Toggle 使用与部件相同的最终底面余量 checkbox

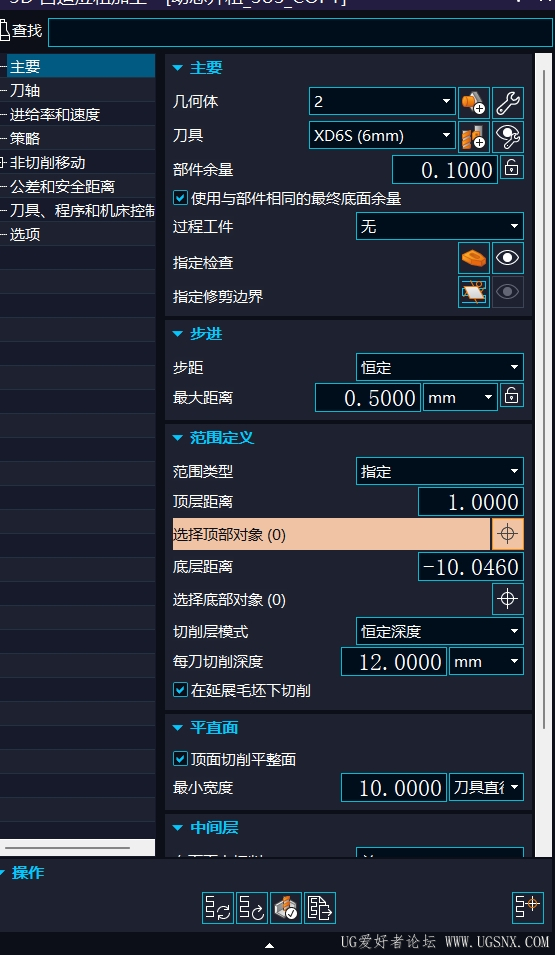[180, 198]
